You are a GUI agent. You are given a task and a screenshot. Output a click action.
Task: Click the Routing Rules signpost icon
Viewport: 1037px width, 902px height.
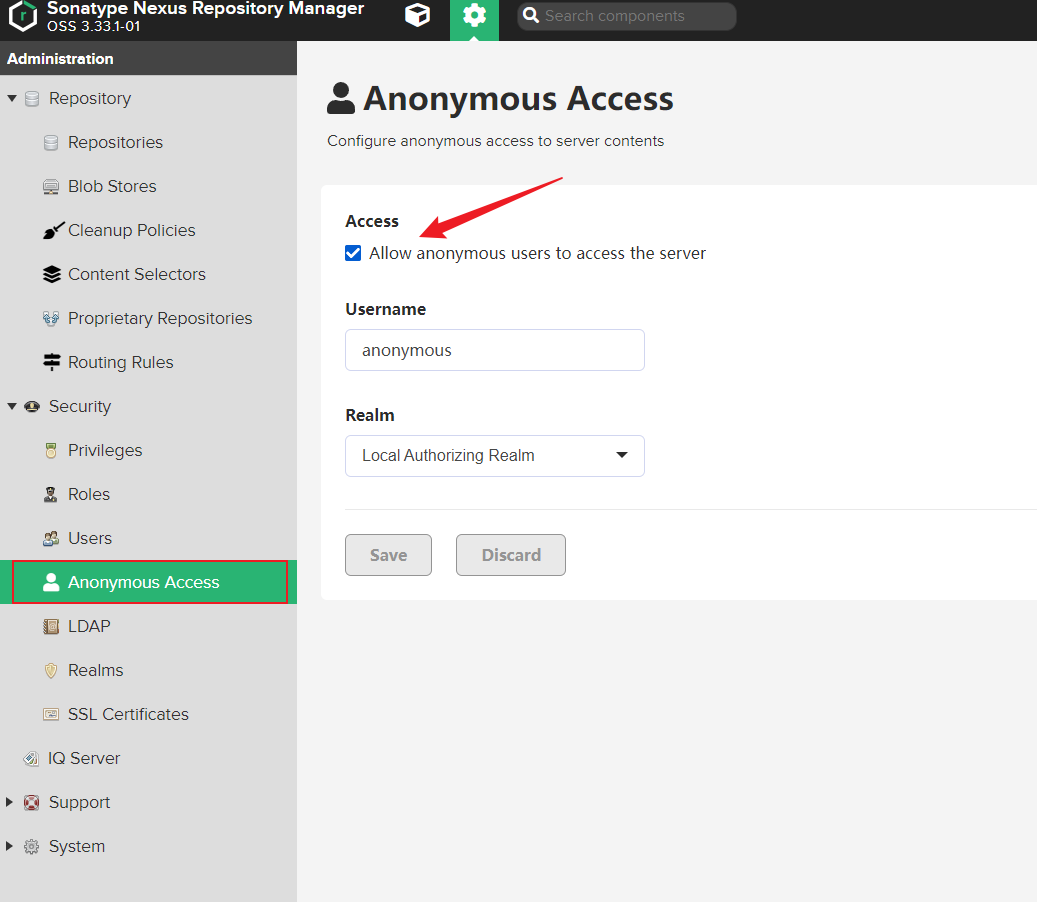click(52, 362)
